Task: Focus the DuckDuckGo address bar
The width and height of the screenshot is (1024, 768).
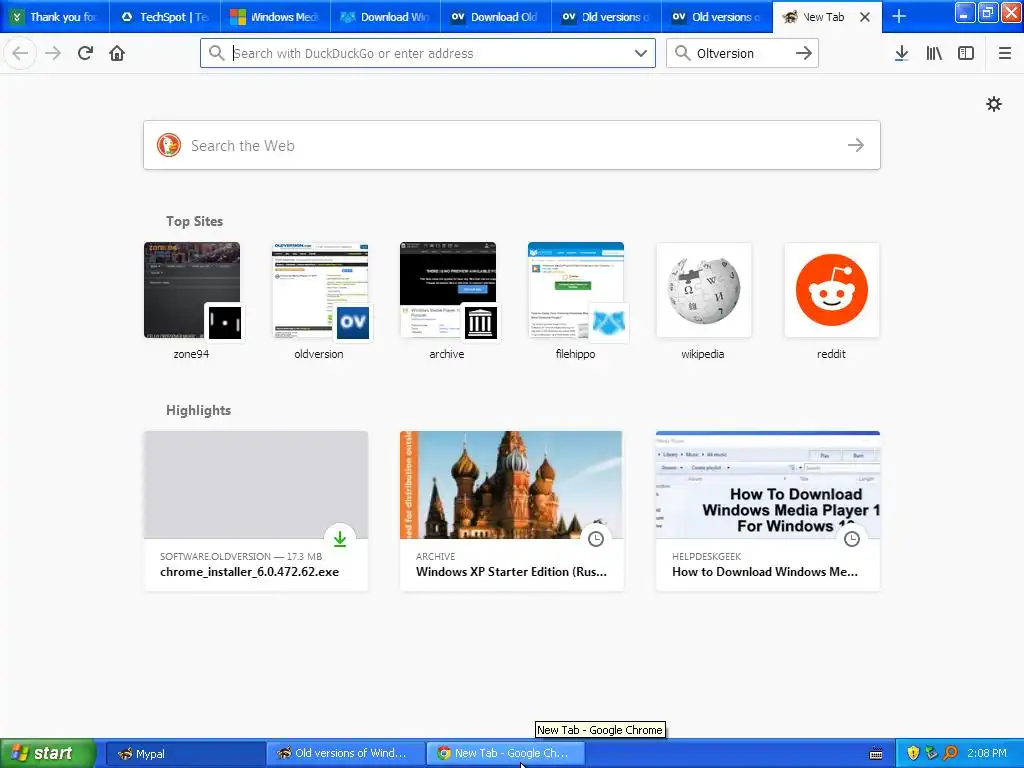Action: click(x=428, y=53)
